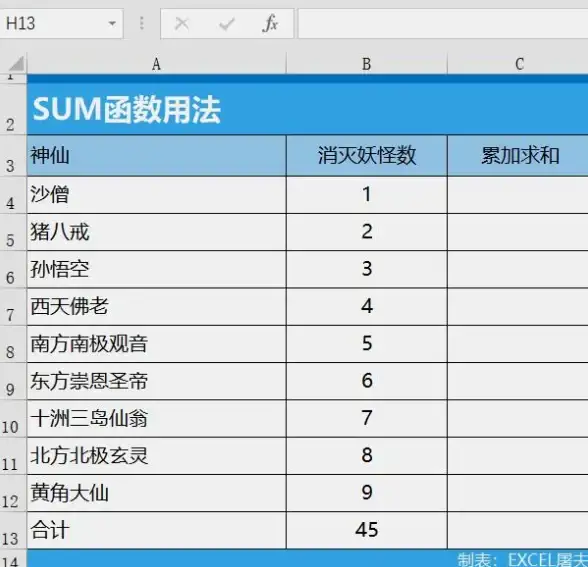Image resolution: width=588 pixels, height=567 pixels.
Task: Select the cell containing 十洲三岛仙翁
Action: 157,418
